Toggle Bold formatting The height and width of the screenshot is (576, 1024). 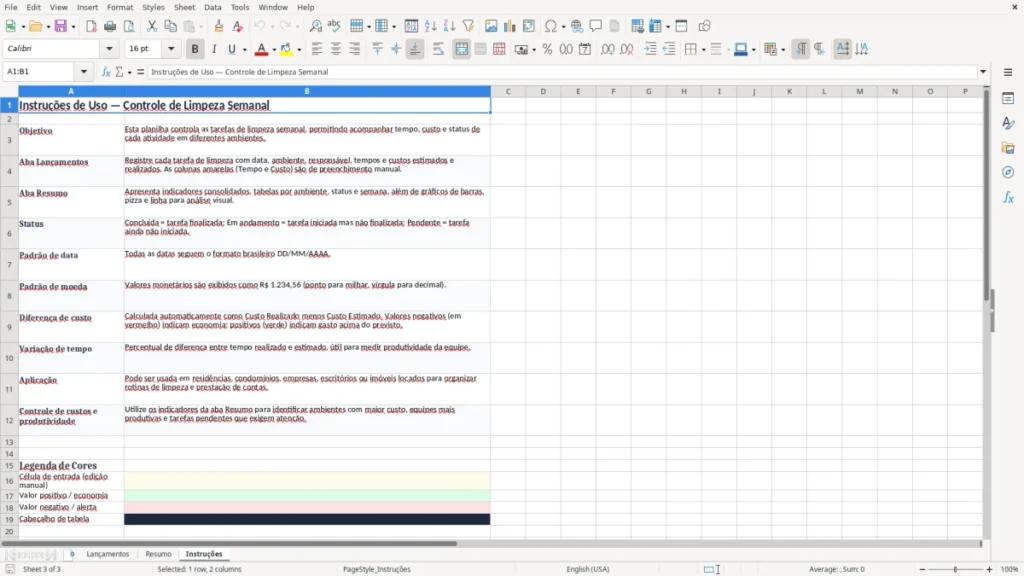[x=195, y=49]
